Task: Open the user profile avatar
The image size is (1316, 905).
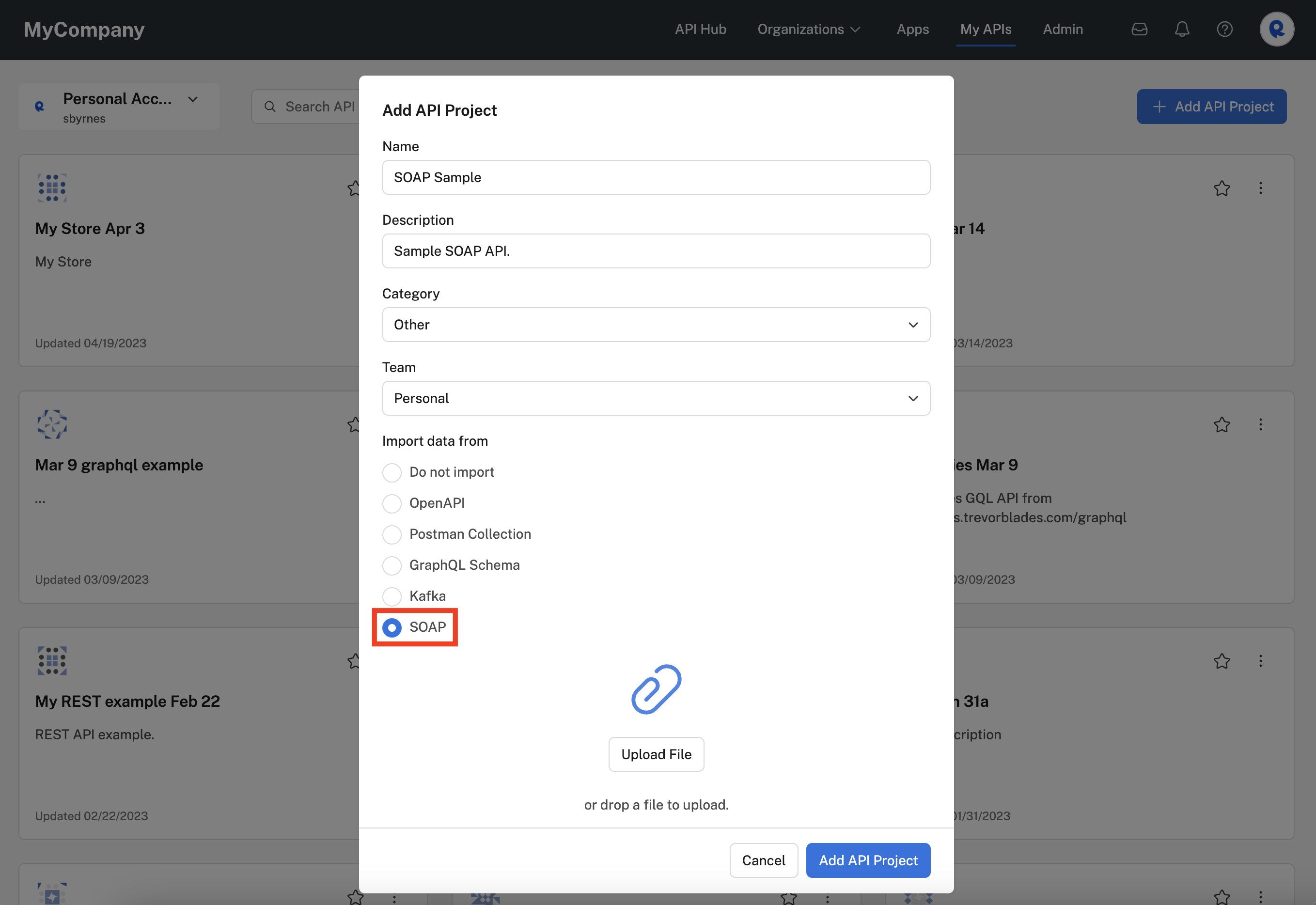Action: pos(1276,30)
